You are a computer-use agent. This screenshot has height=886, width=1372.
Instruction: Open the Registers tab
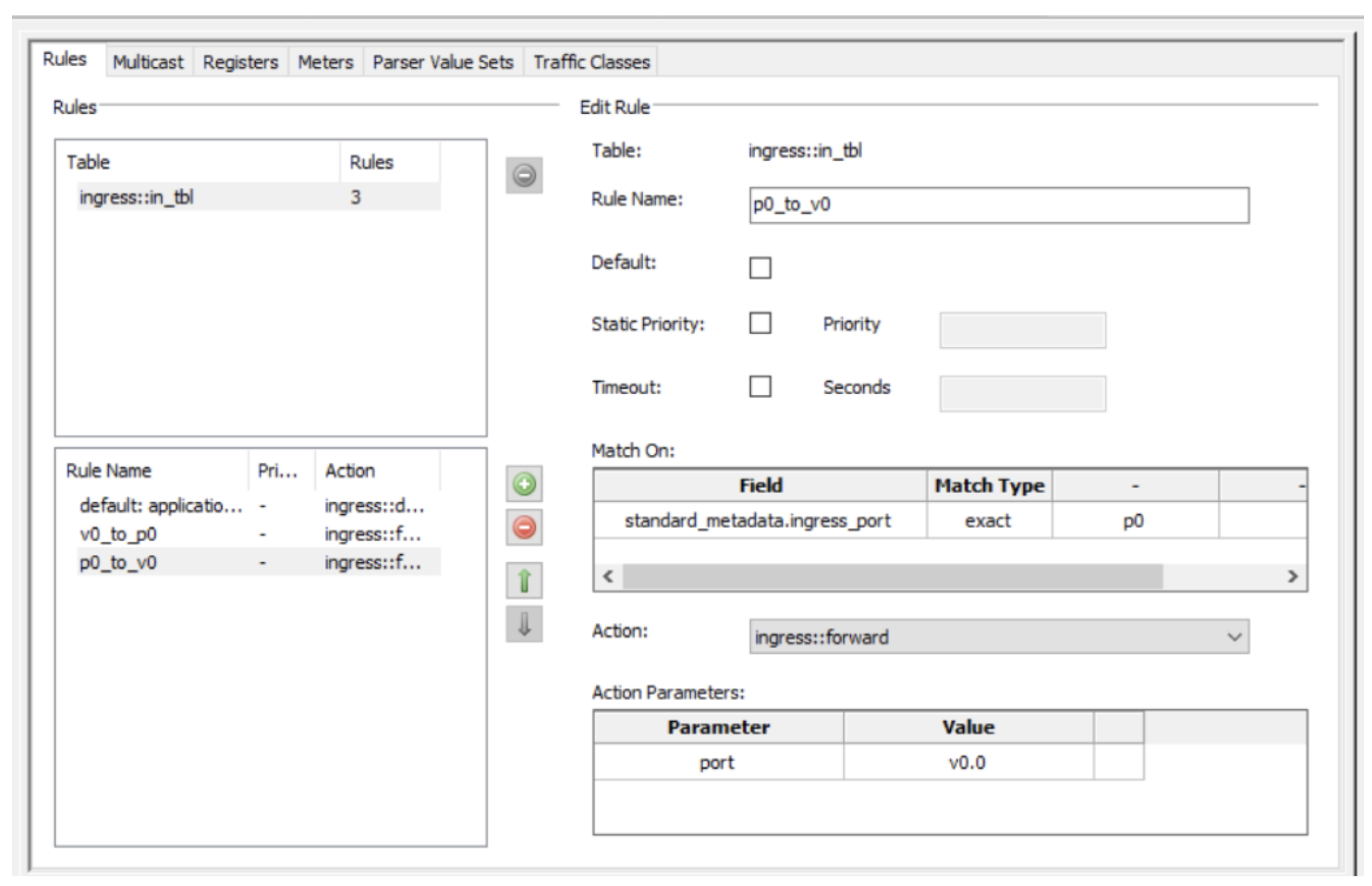tap(240, 62)
